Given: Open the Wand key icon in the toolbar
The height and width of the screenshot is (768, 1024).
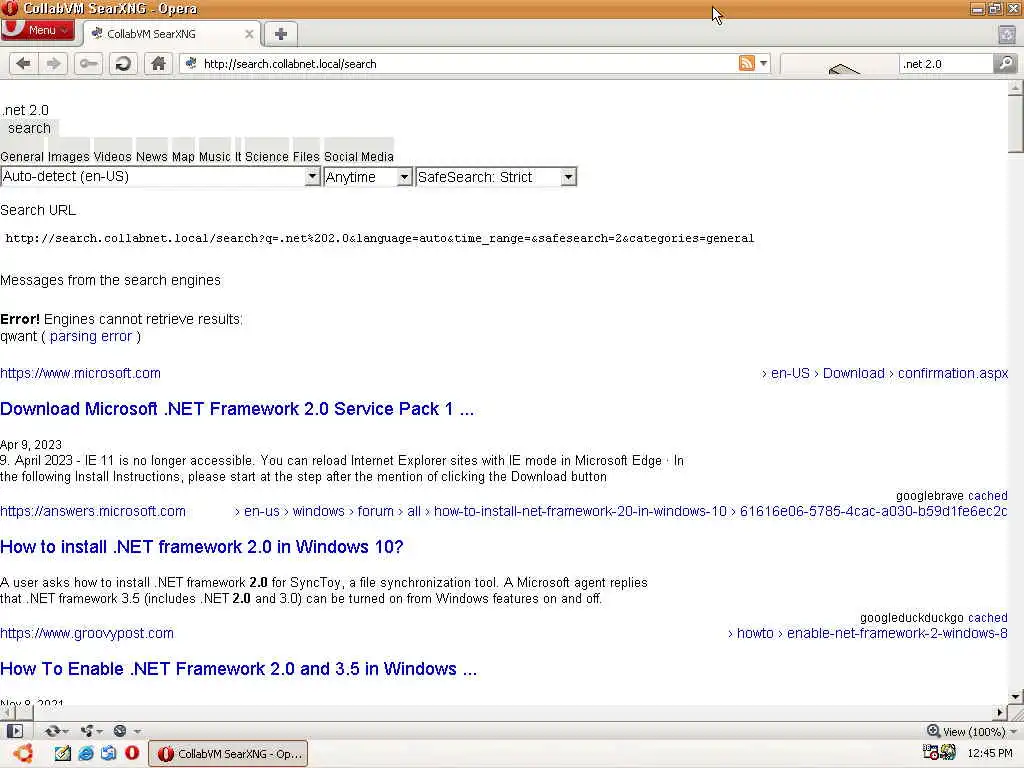Looking at the screenshot, I should (88, 63).
